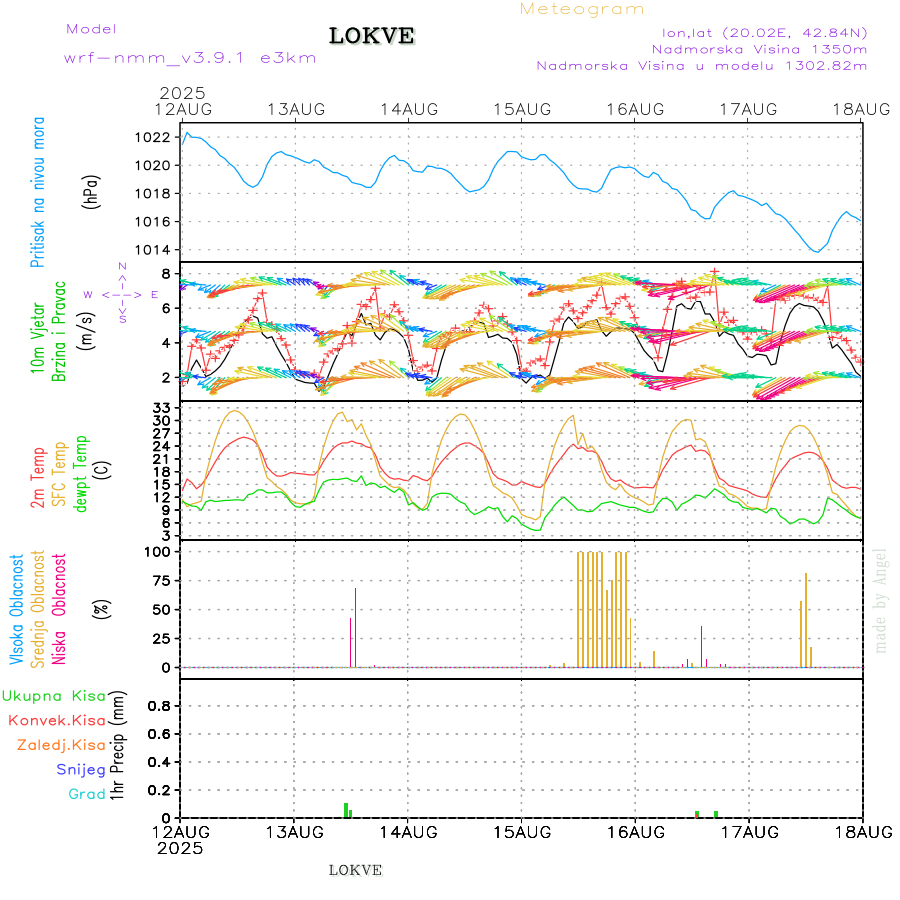Click the made by Angel watermark
This screenshot has width=900, height=900.
pyautogui.click(x=881, y=600)
